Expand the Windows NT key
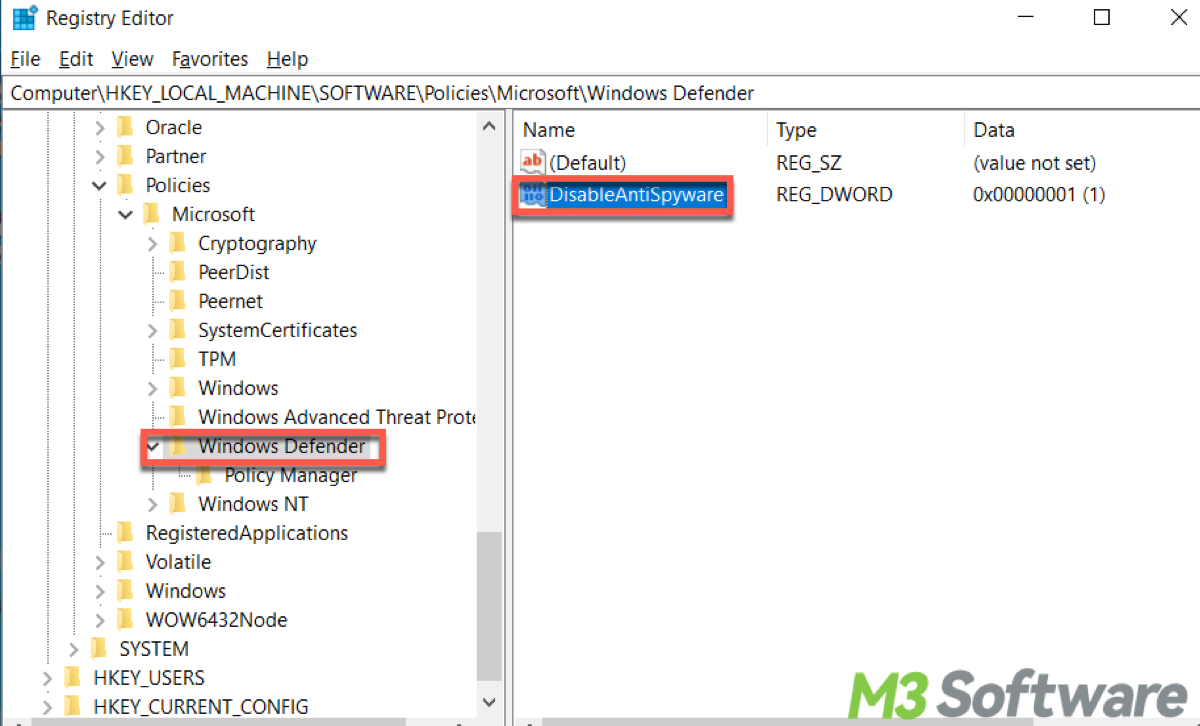The image size is (1200, 726). coord(152,505)
